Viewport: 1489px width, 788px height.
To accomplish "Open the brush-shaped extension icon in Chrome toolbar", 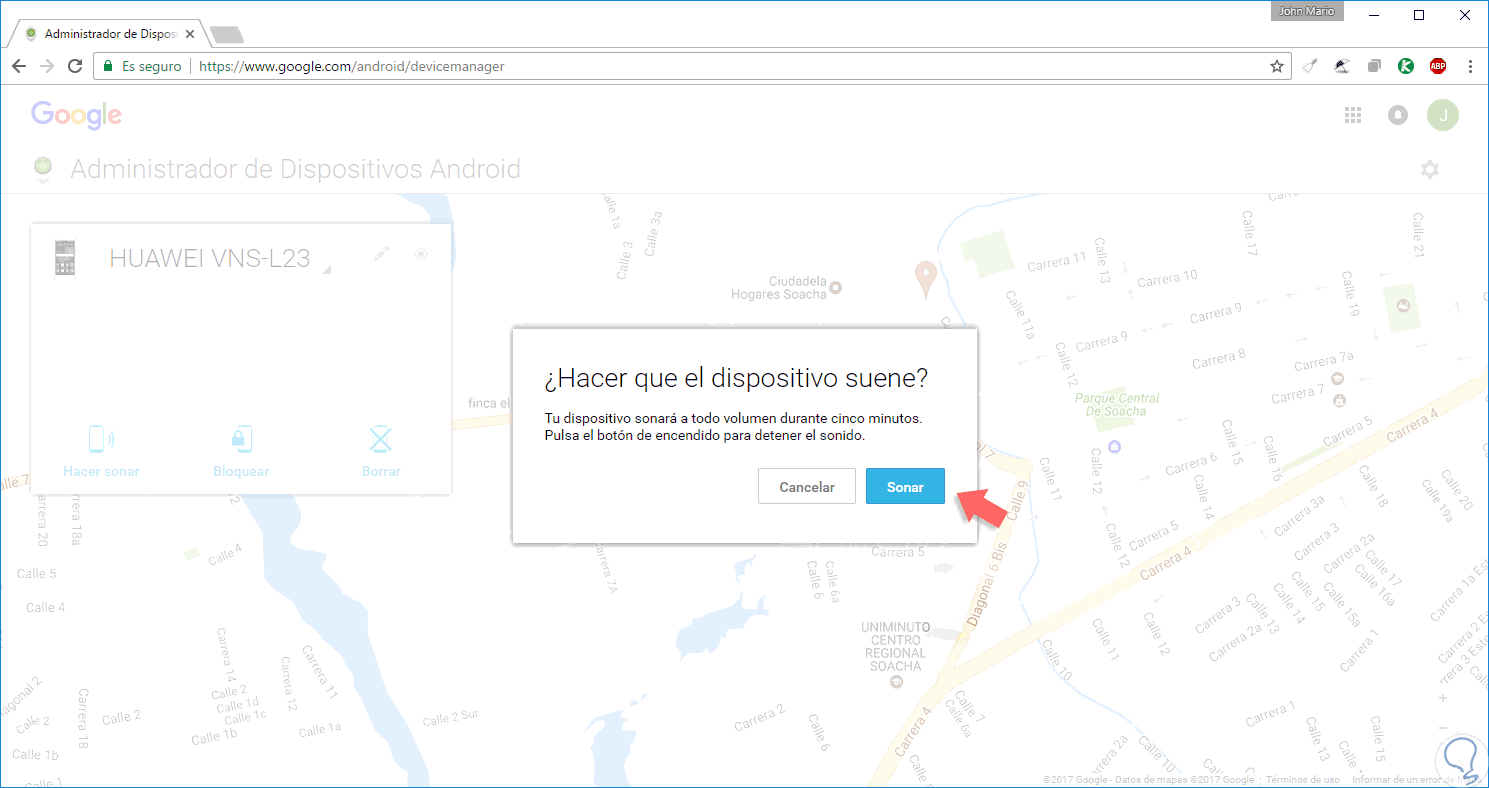I will (1311, 66).
